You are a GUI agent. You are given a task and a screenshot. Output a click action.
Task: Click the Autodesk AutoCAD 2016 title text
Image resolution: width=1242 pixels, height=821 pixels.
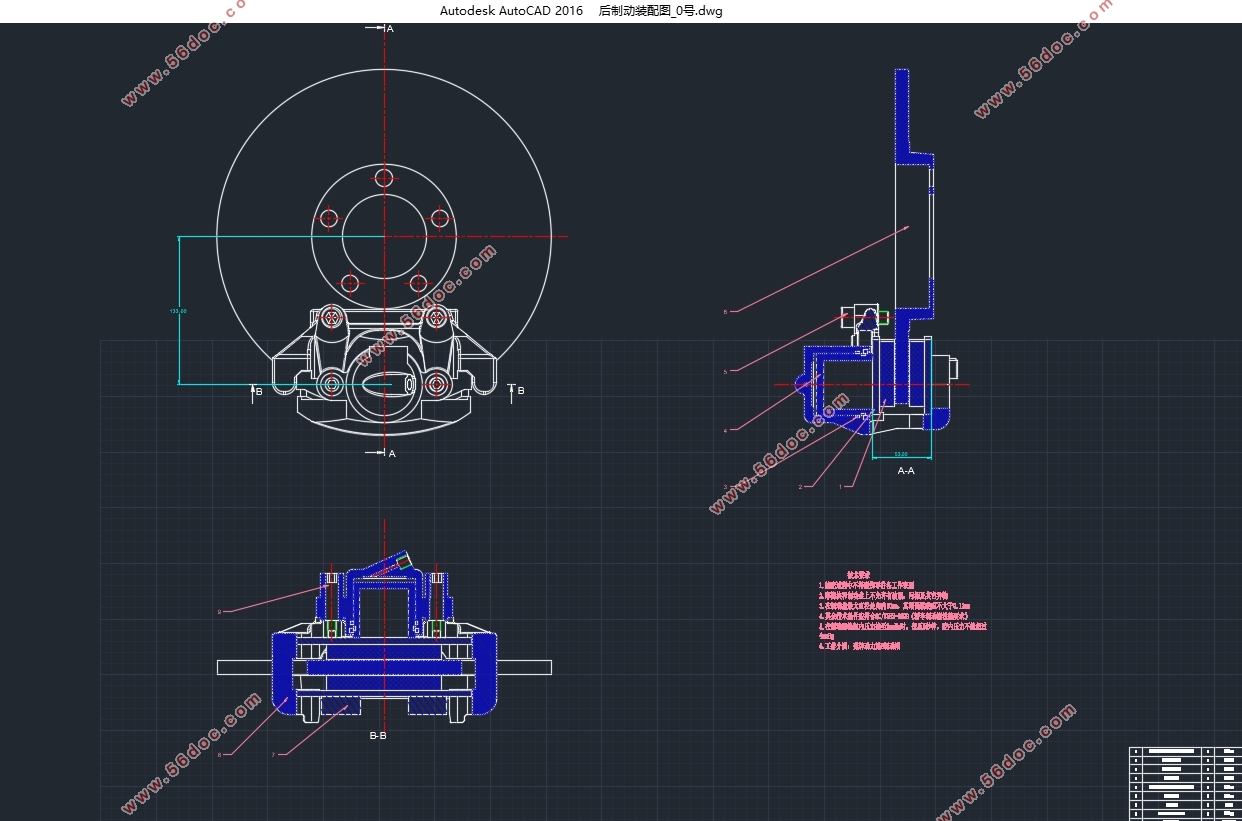(x=510, y=11)
